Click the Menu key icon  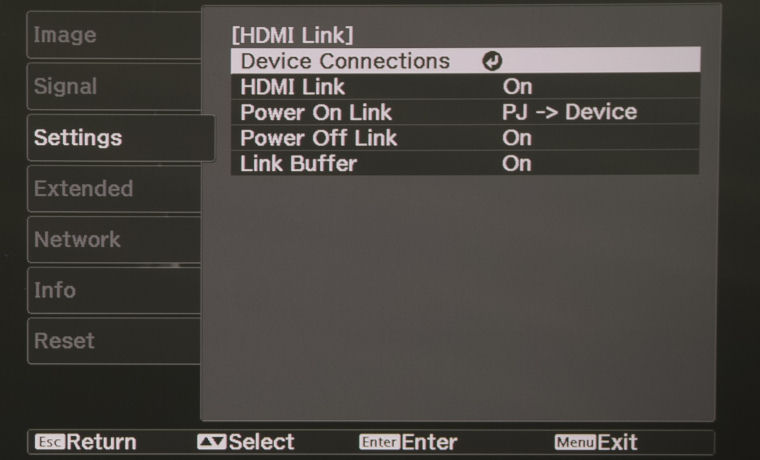575,442
